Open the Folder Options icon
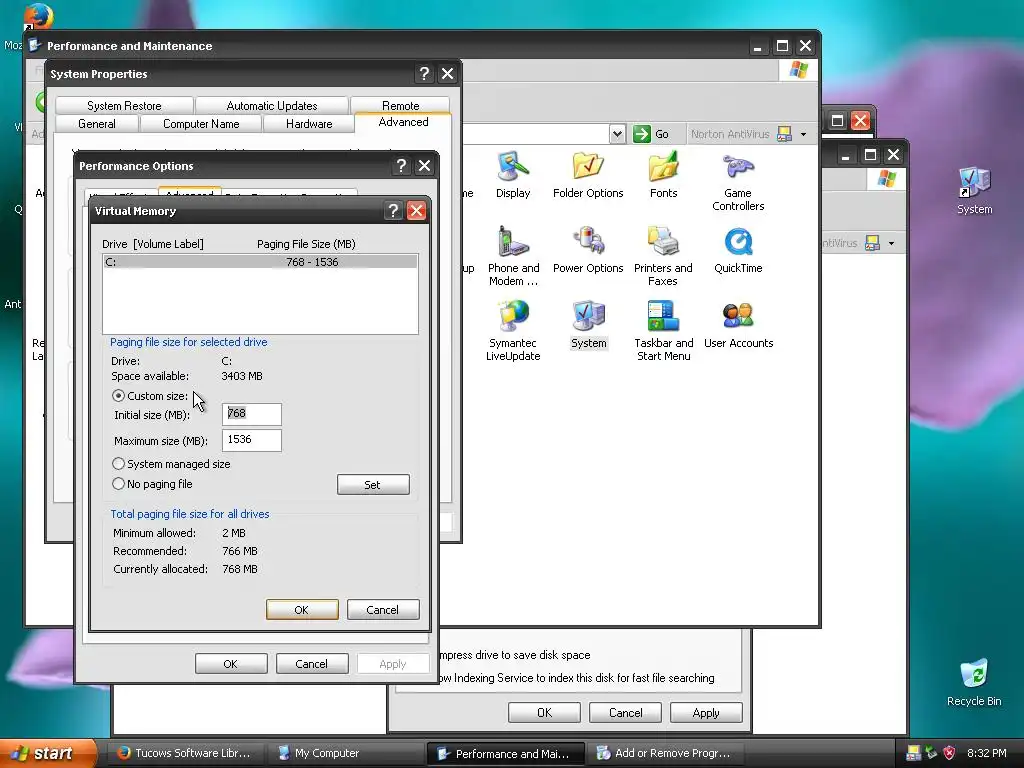Viewport: 1024px width, 768px height. 588,174
